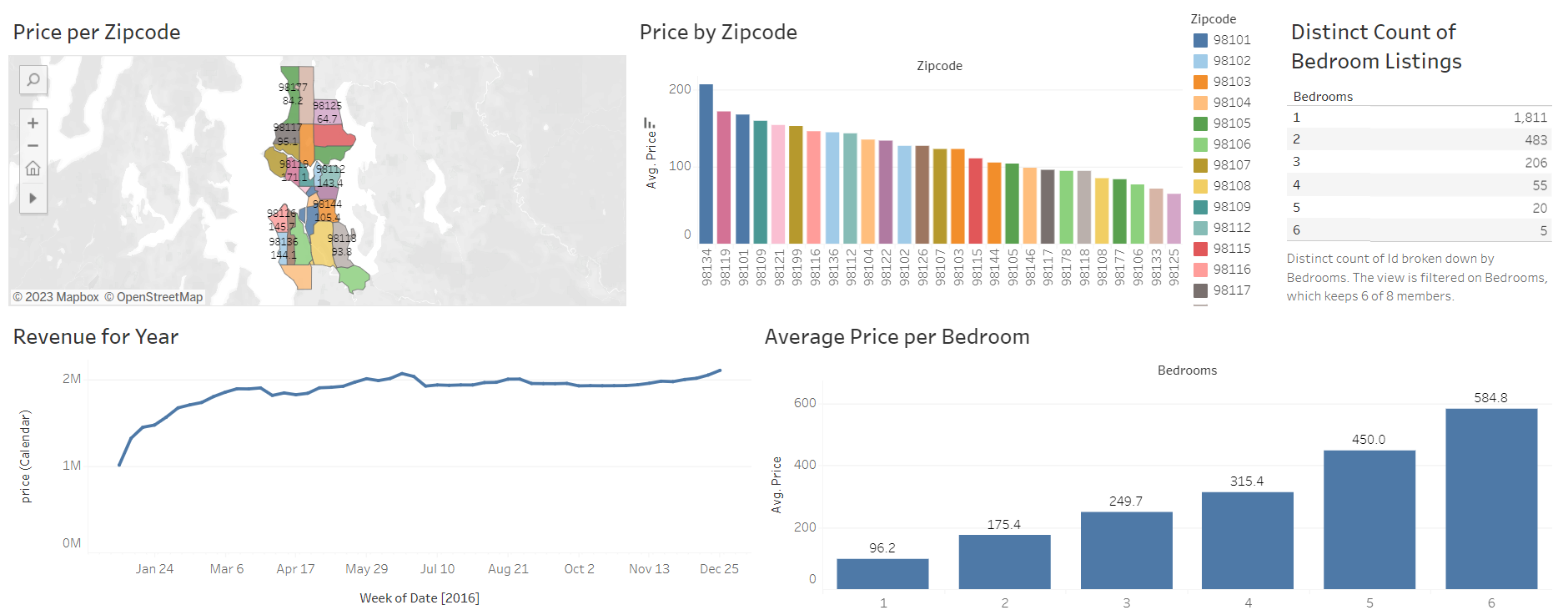Select the row showing 1,811 one-bedroom listings
The height and width of the screenshot is (615, 1568).
click(x=1418, y=117)
